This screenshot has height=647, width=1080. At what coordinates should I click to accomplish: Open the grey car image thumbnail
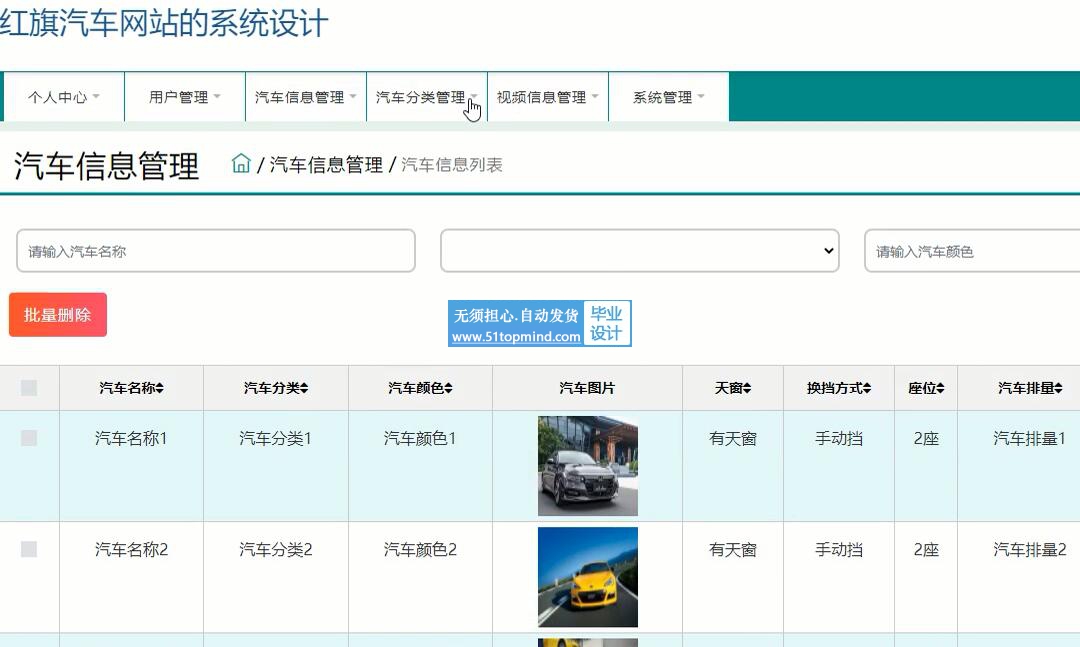tap(588, 466)
